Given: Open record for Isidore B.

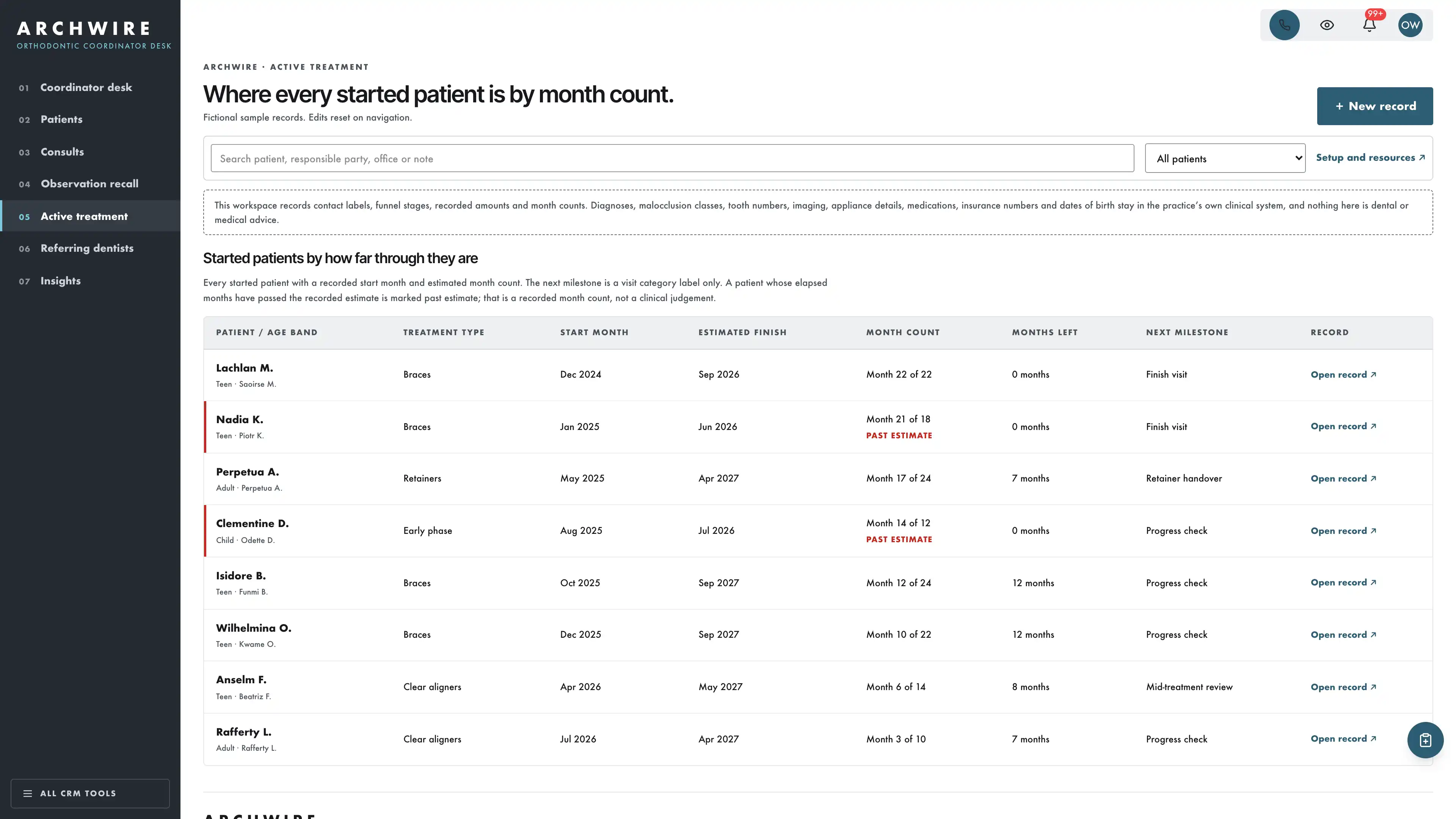Looking at the screenshot, I should [x=1343, y=582].
